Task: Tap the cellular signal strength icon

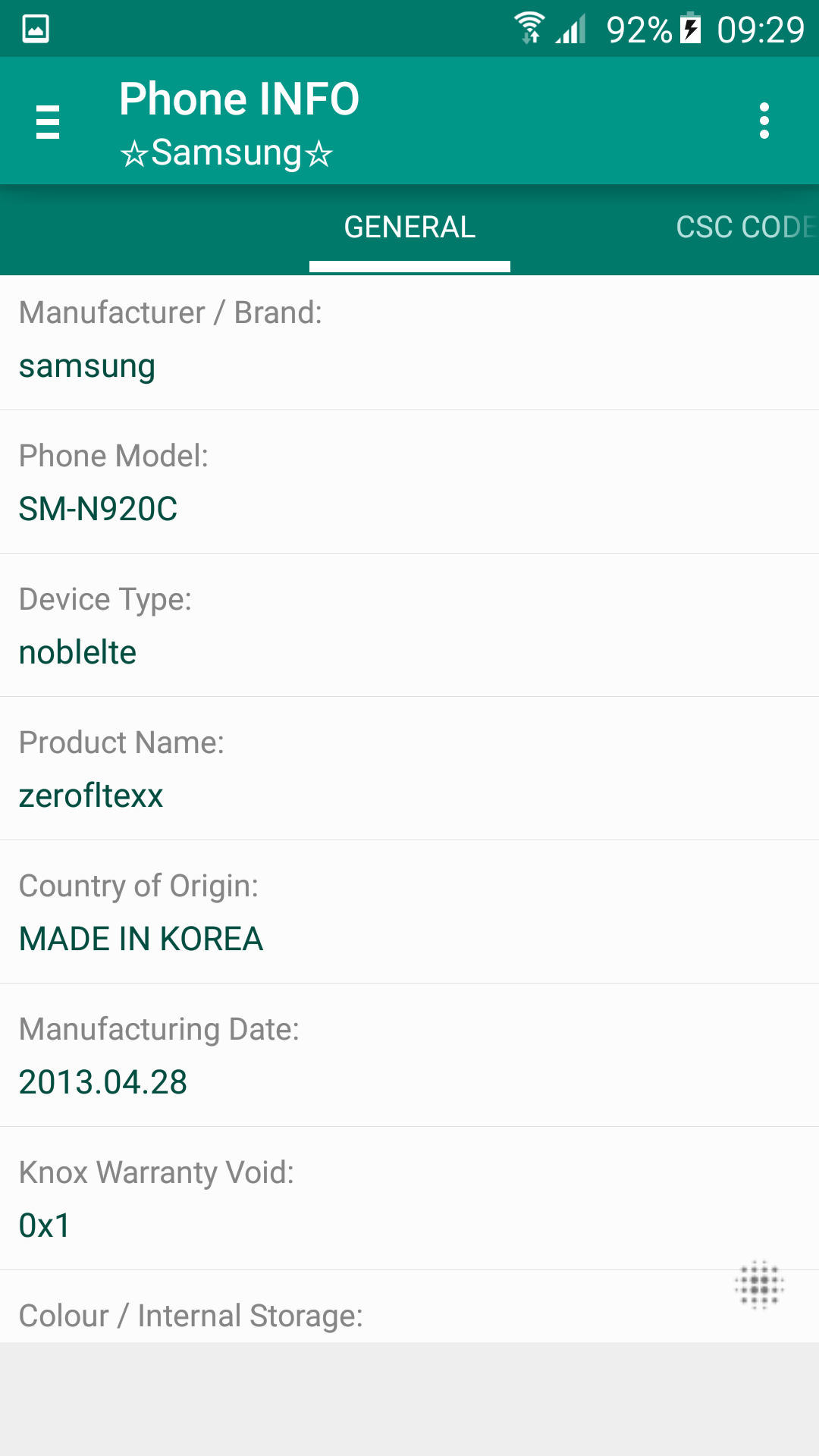Action: click(571, 29)
